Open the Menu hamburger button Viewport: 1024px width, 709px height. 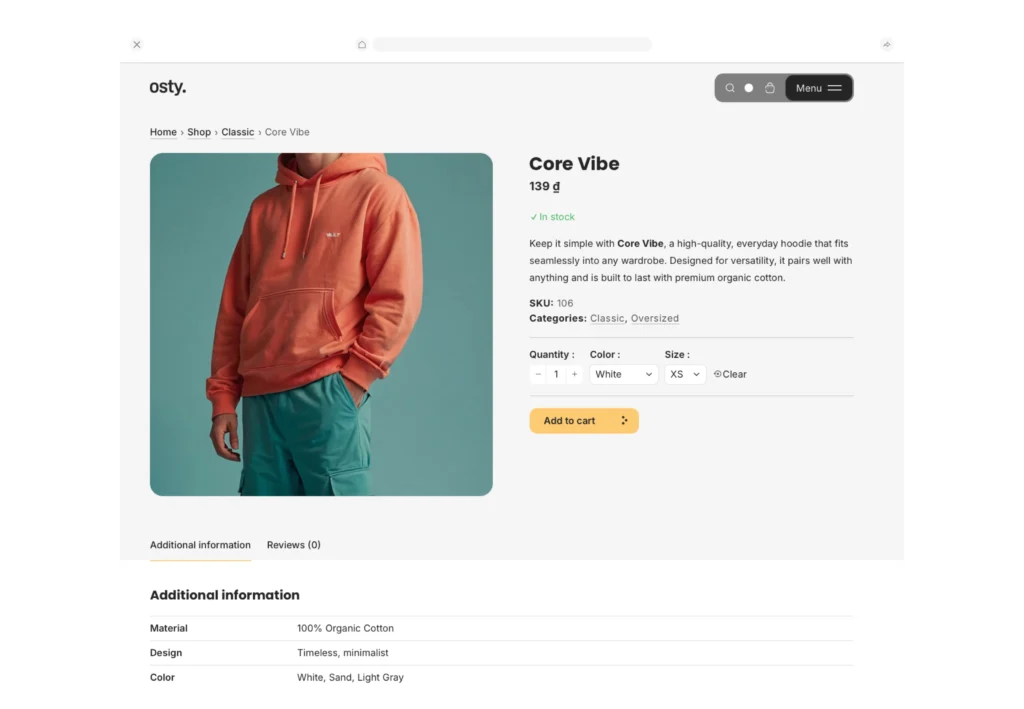pyautogui.click(x=818, y=88)
